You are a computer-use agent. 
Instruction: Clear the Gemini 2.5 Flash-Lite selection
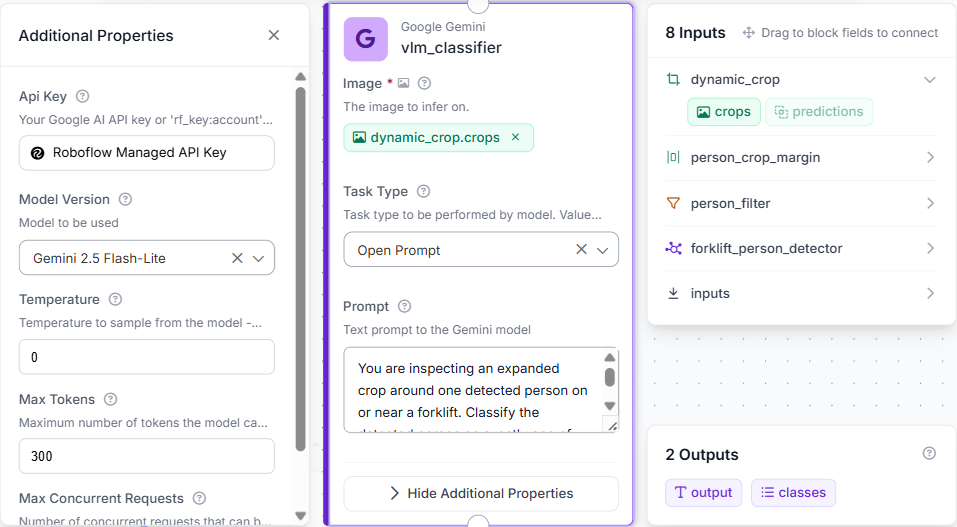click(x=237, y=258)
